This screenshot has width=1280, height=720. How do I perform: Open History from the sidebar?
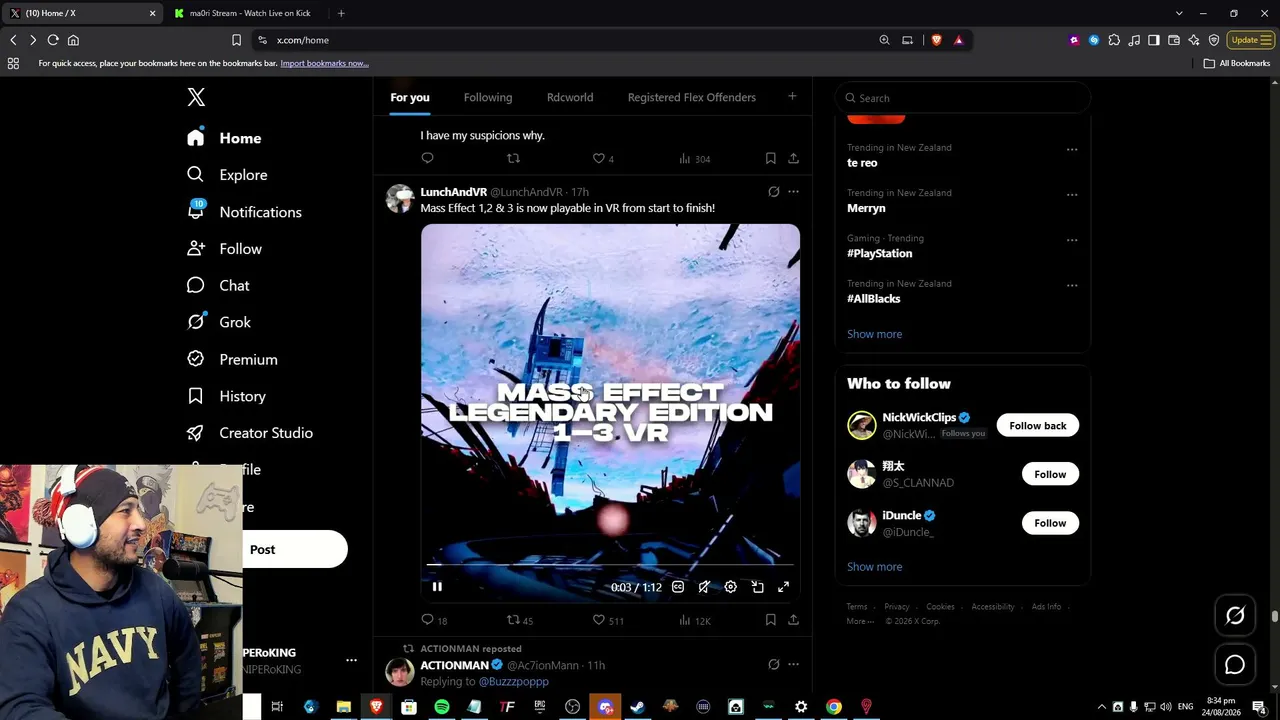[226, 396]
